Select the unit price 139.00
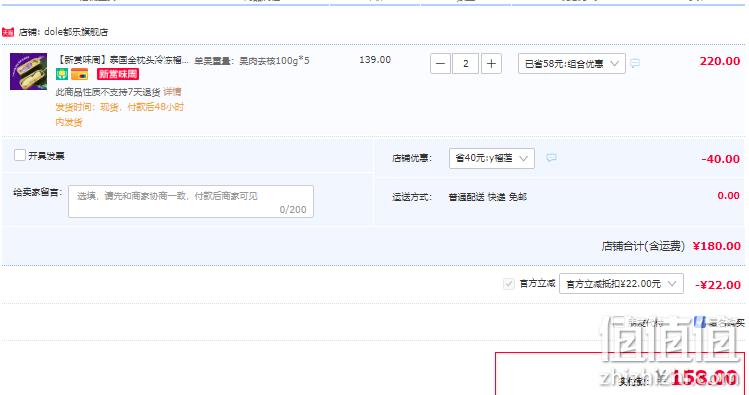The image size is (749, 395). pyautogui.click(x=375, y=60)
